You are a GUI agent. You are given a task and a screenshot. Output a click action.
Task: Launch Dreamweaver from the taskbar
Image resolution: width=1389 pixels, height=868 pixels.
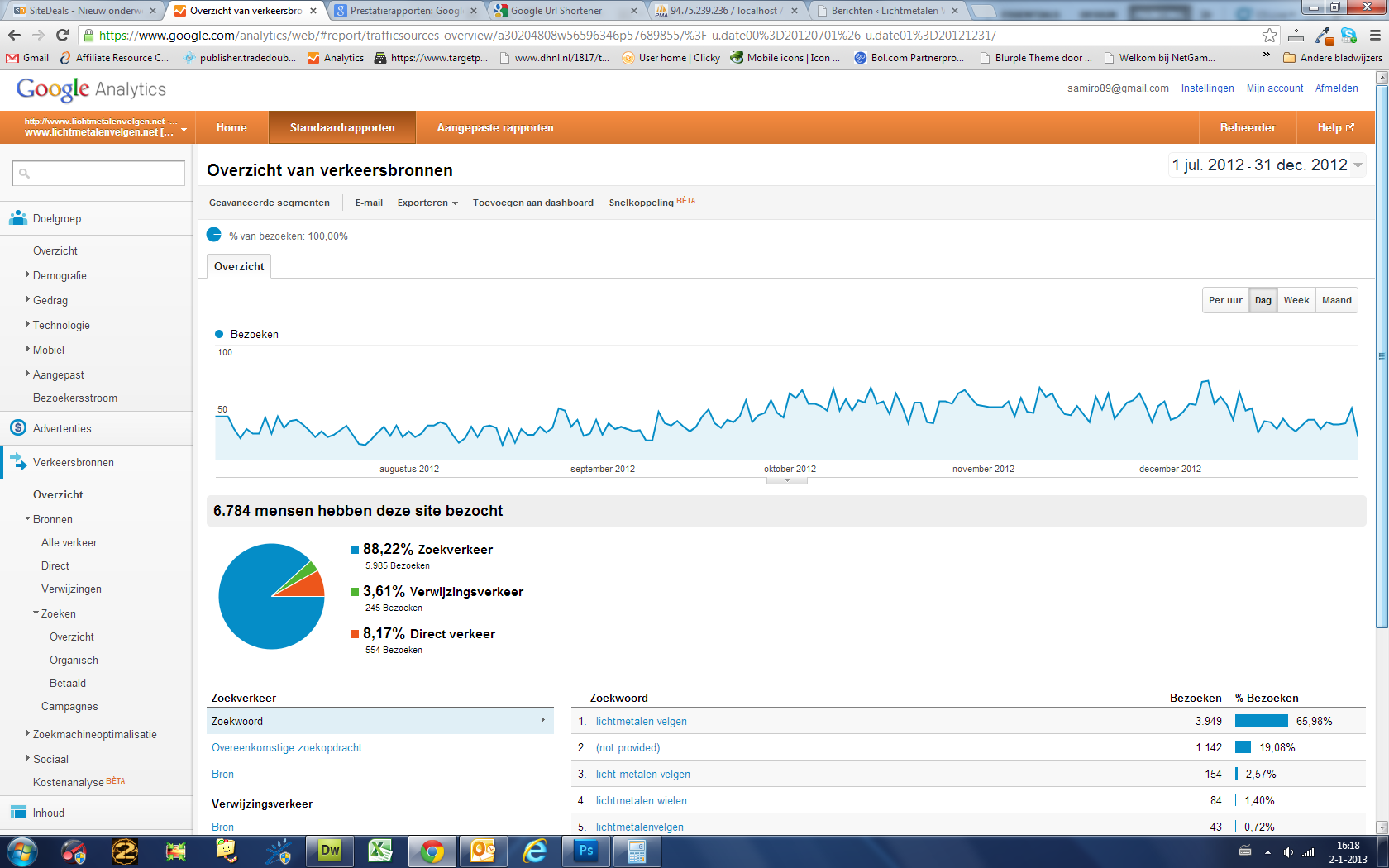tap(330, 851)
